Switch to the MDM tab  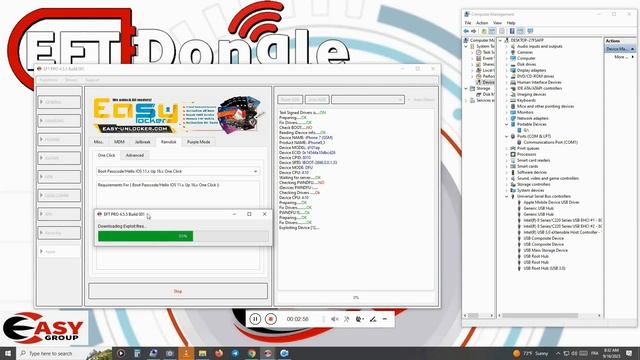pos(119,142)
